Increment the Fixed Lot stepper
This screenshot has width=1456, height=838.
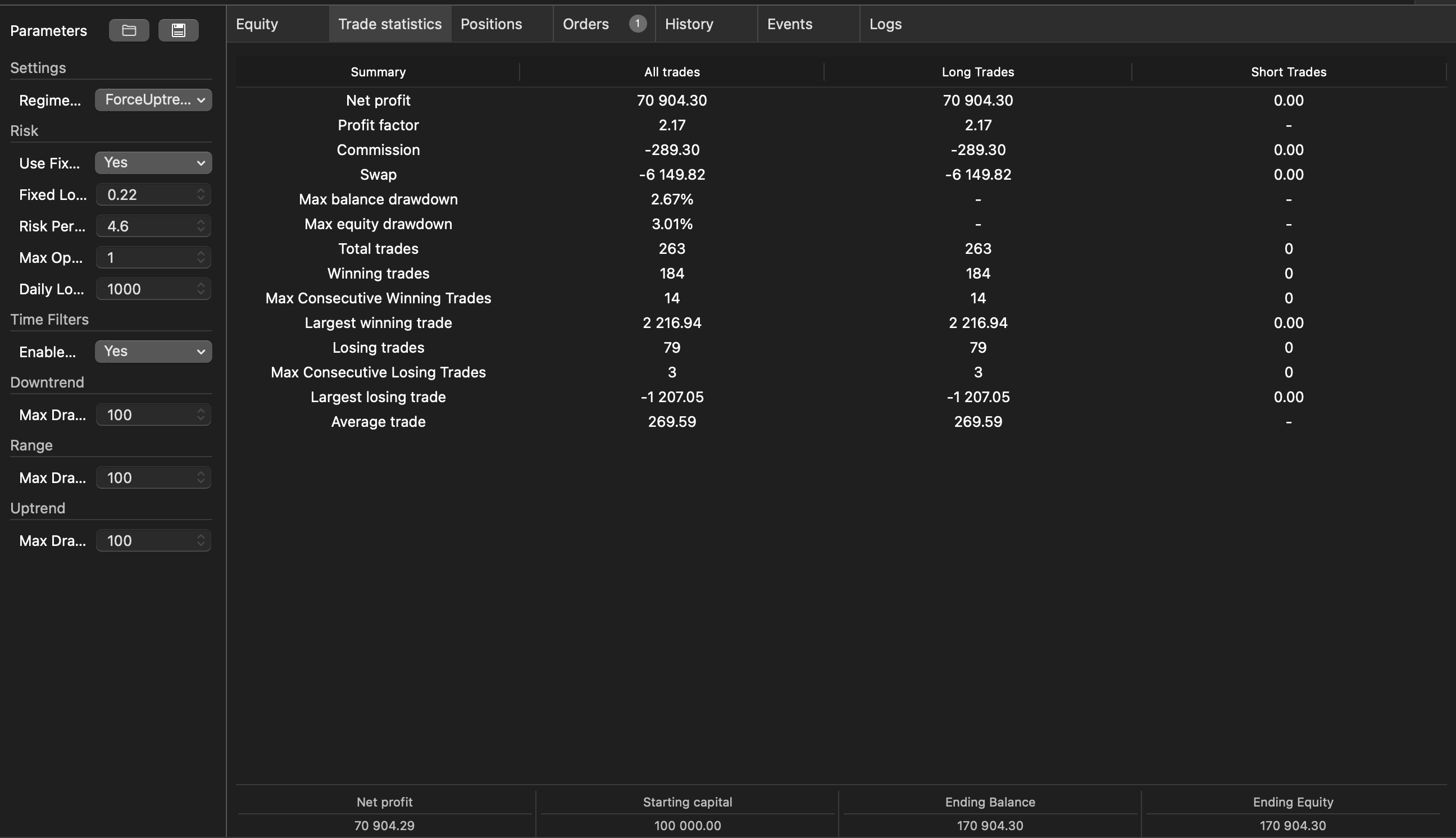pos(201,190)
